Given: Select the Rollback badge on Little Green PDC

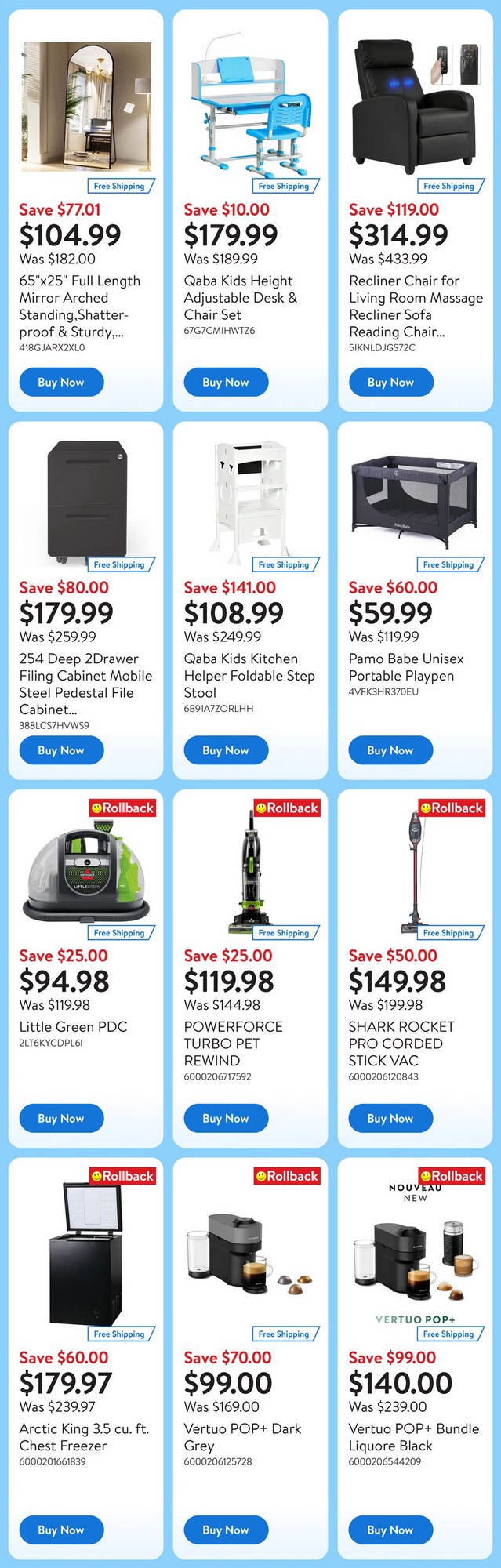Looking at the screenshot, I should [x=122, y=808].
